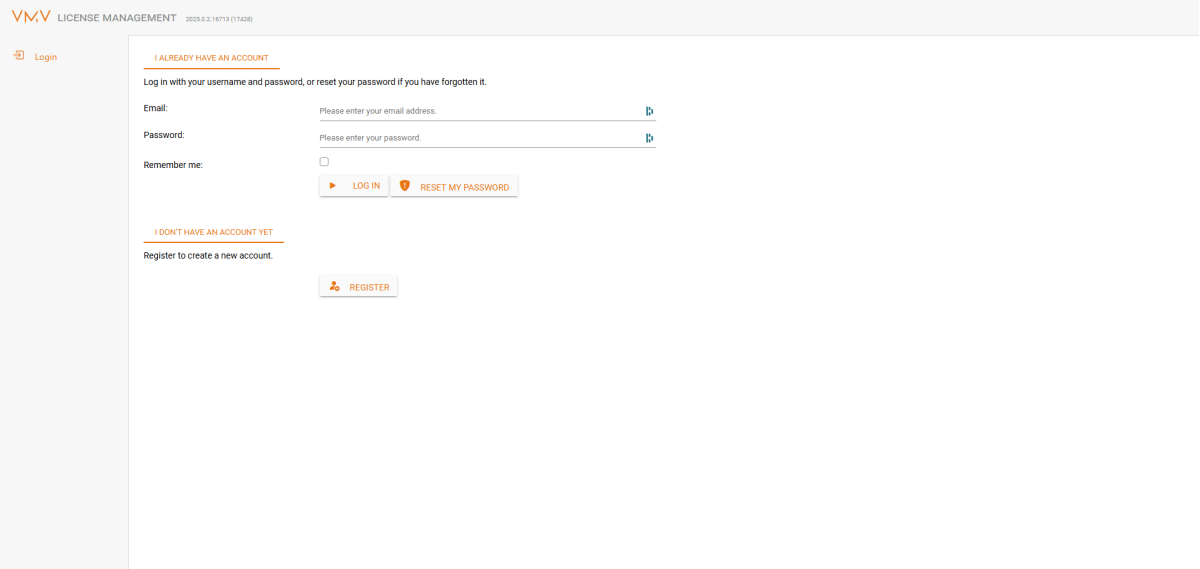The image size is (1200, 569).
Task: Enable the Remember me checkbox
Action: (324, 162)
